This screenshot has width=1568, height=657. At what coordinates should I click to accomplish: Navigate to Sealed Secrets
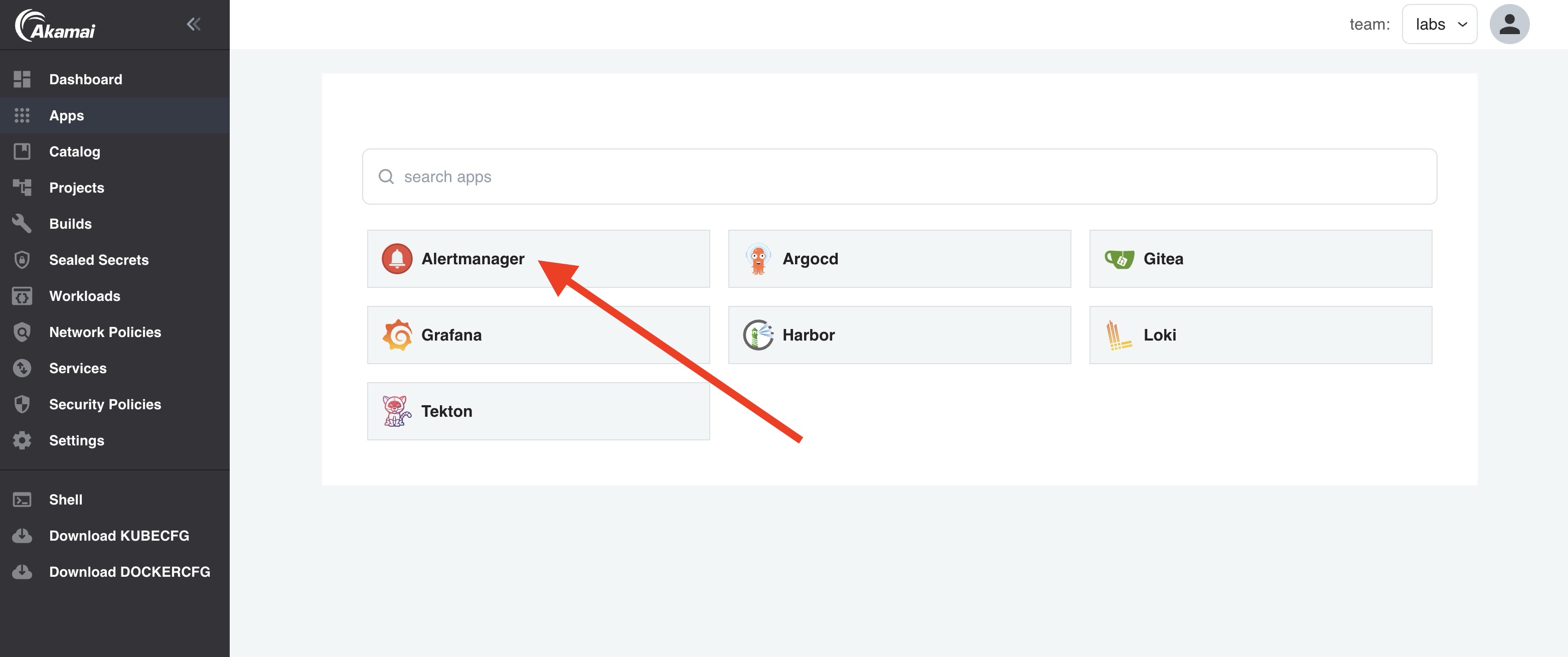click(x=99, y=260)
